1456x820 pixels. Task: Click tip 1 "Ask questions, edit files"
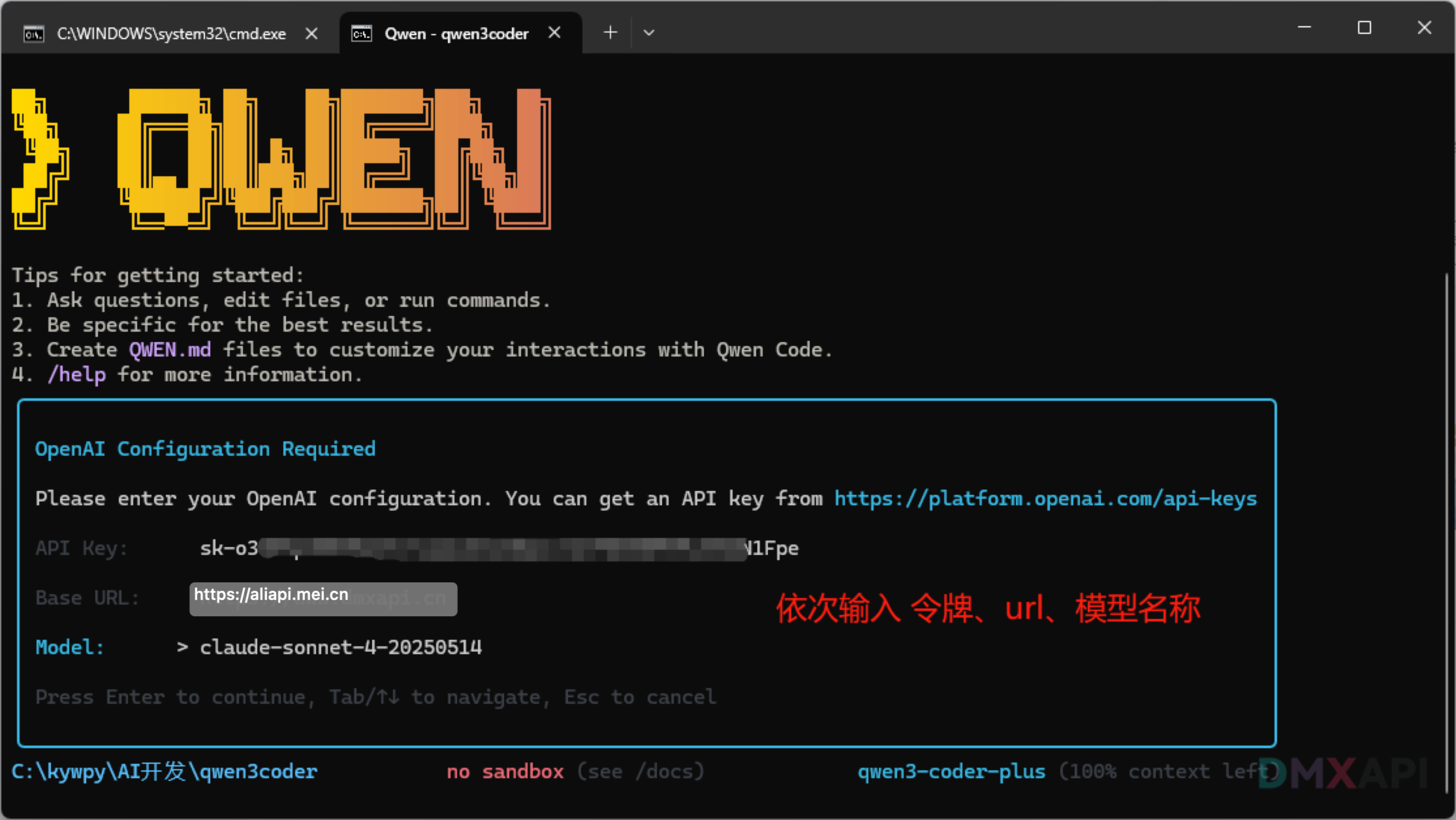tap(281, 300)
